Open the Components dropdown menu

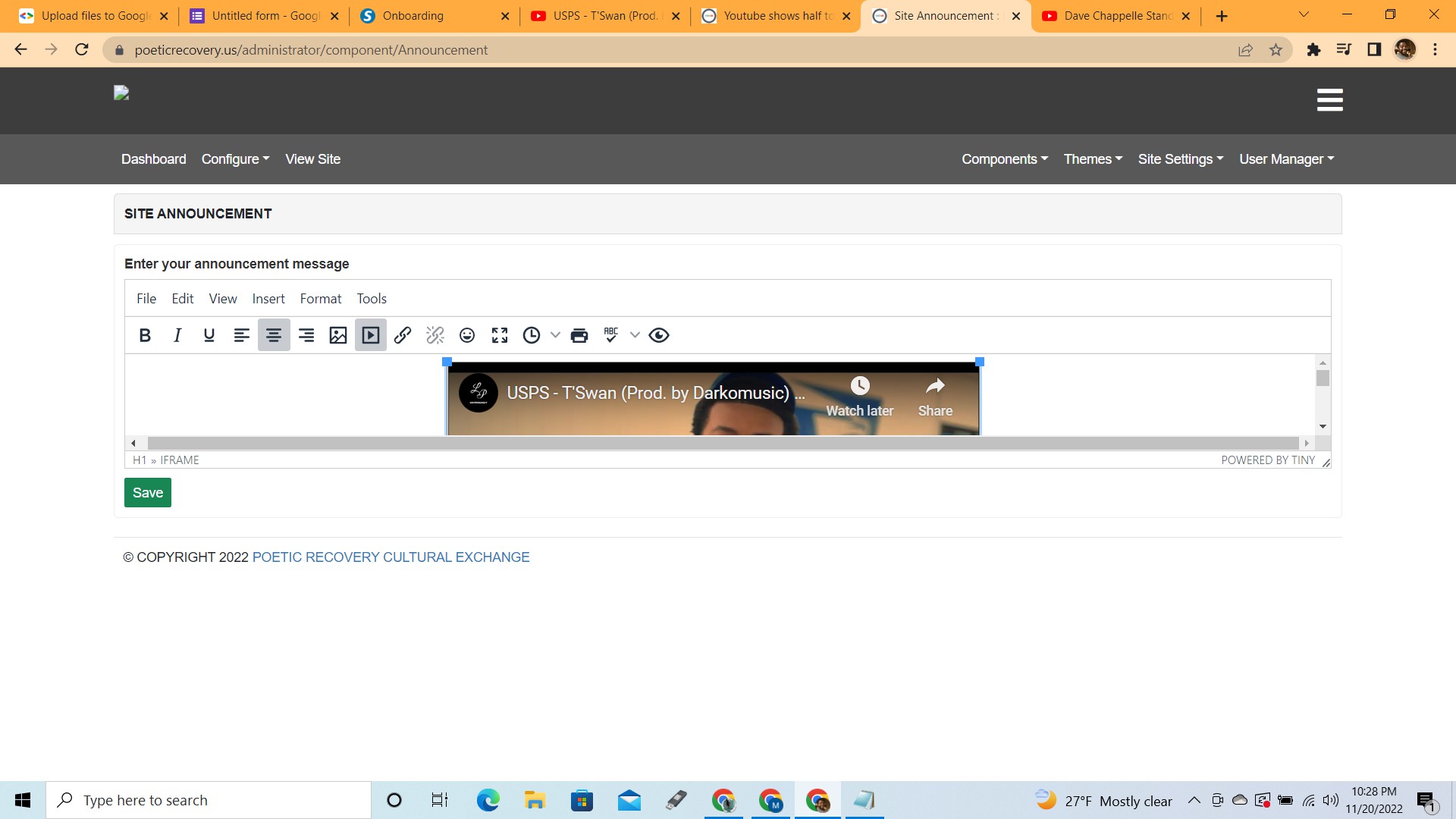click(x=1005, y=159)
